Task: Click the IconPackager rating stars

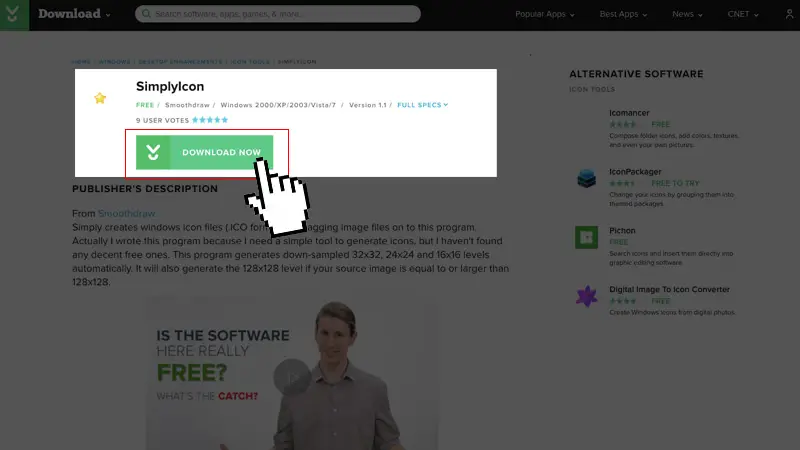Action: [622, 183]
